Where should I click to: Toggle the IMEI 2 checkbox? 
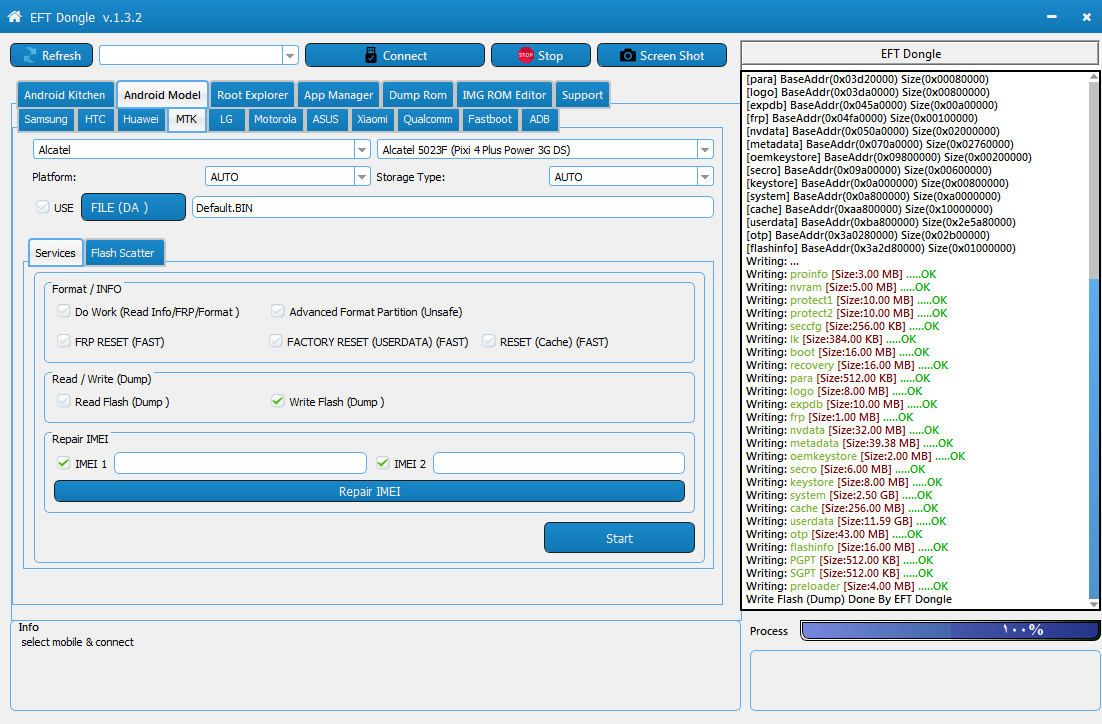(x=383, y=463)
